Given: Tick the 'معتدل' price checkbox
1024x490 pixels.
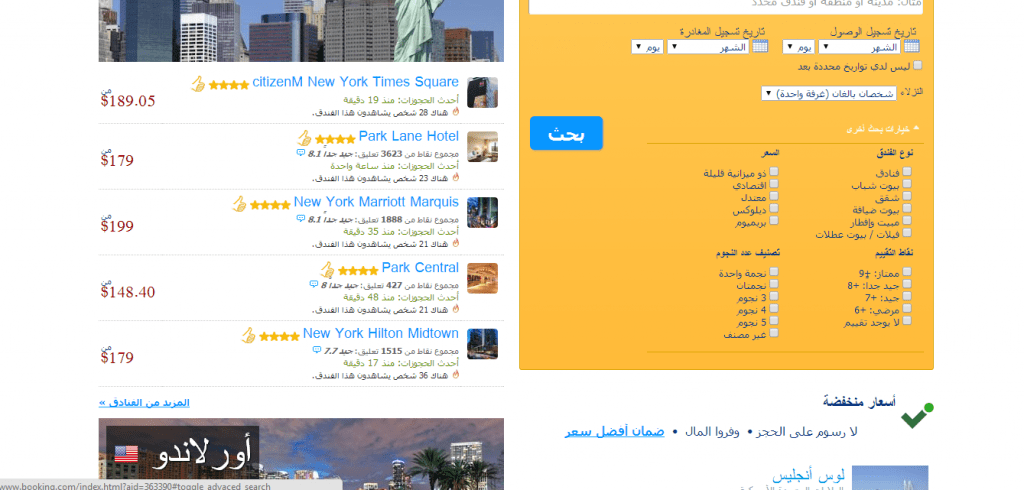Looking at the screenshot, I should click(774, 196).
